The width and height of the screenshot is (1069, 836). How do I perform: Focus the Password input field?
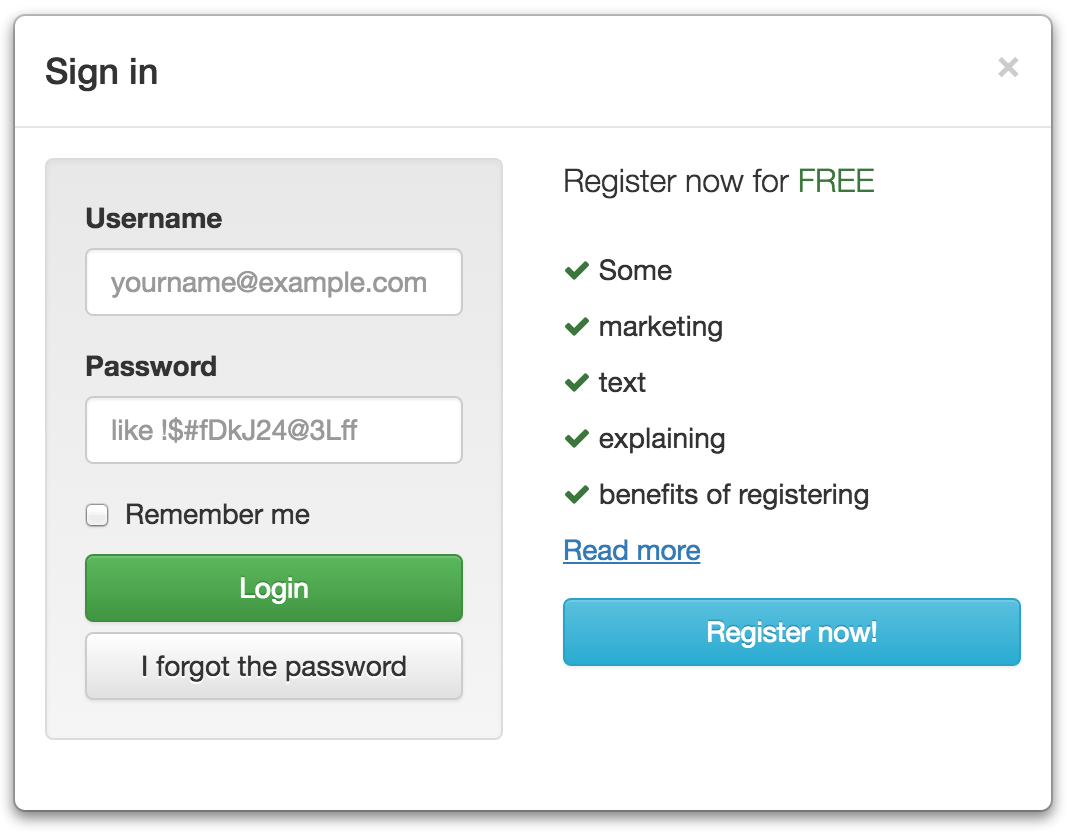pos(273,430)
